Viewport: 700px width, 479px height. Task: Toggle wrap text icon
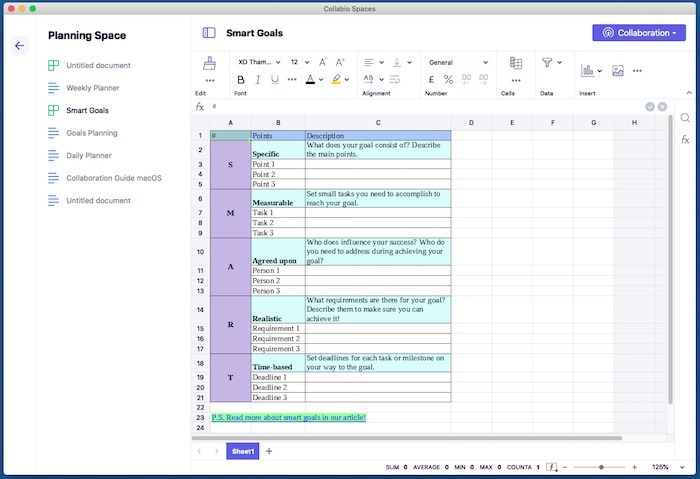395,79
